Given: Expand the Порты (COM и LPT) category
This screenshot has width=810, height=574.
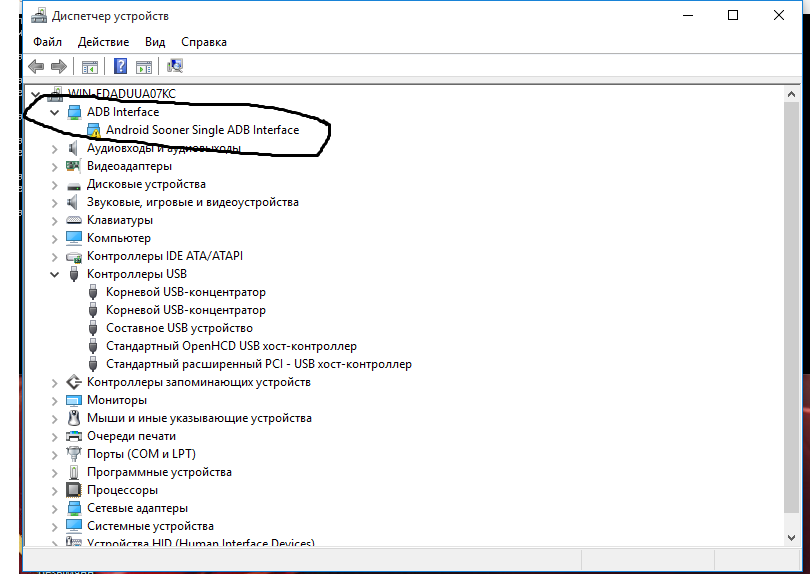Looking at the screenshot, I should tap(55, 454).
